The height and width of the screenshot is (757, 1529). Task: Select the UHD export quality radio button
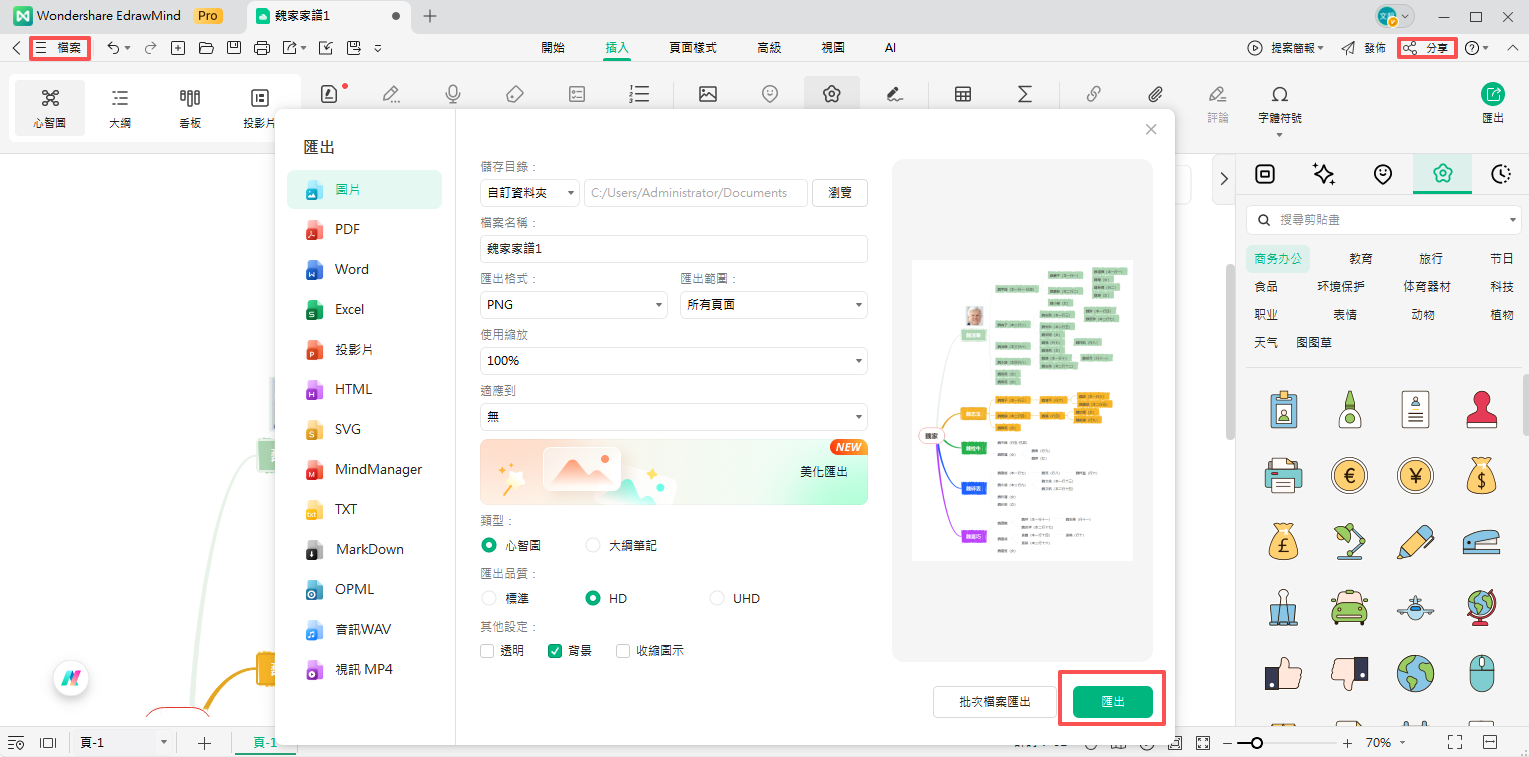(717, 597)
